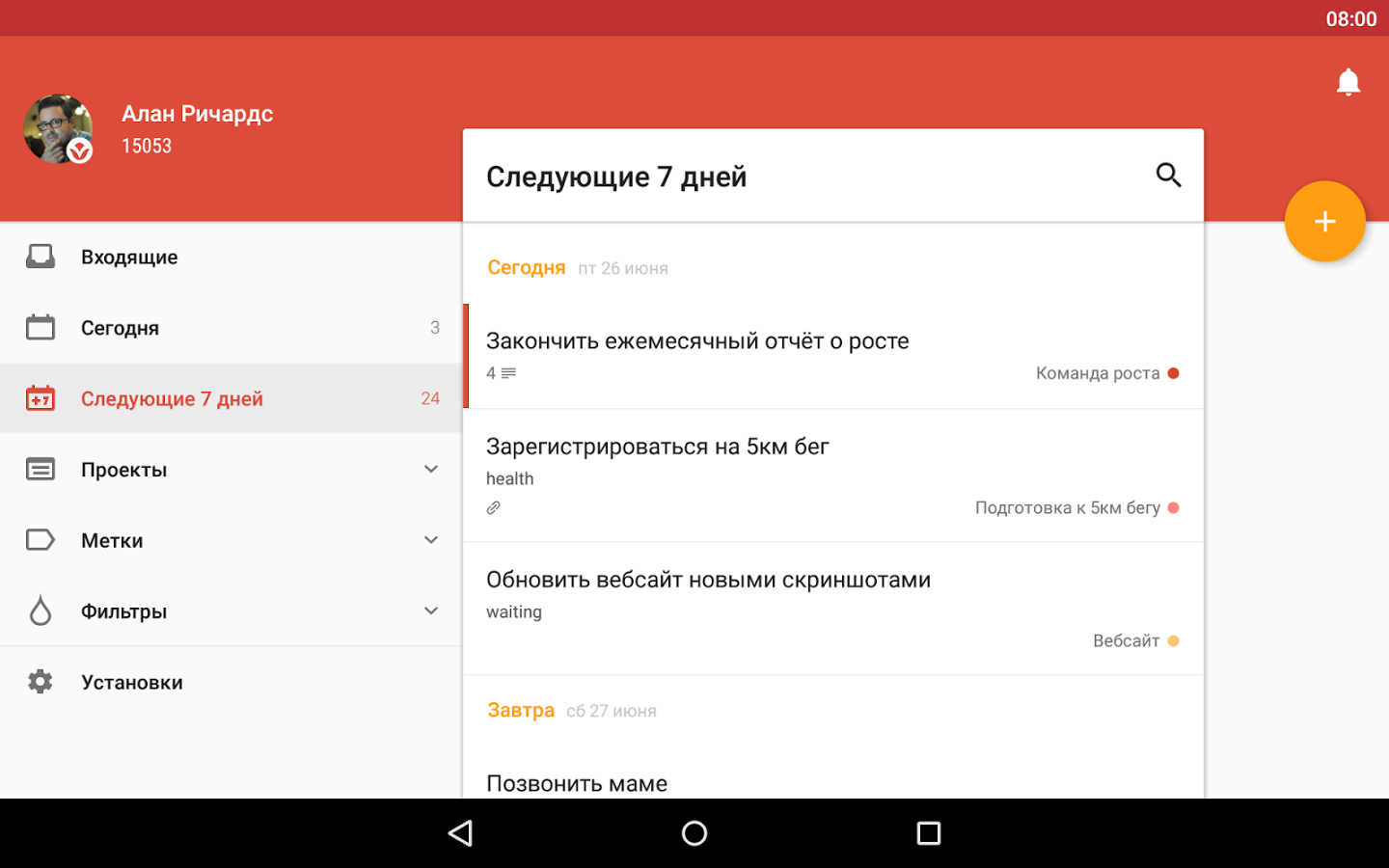Screen dimensions: 1389x868
Task: Click the Сегодня calendar icon
Action: (41, 327)
